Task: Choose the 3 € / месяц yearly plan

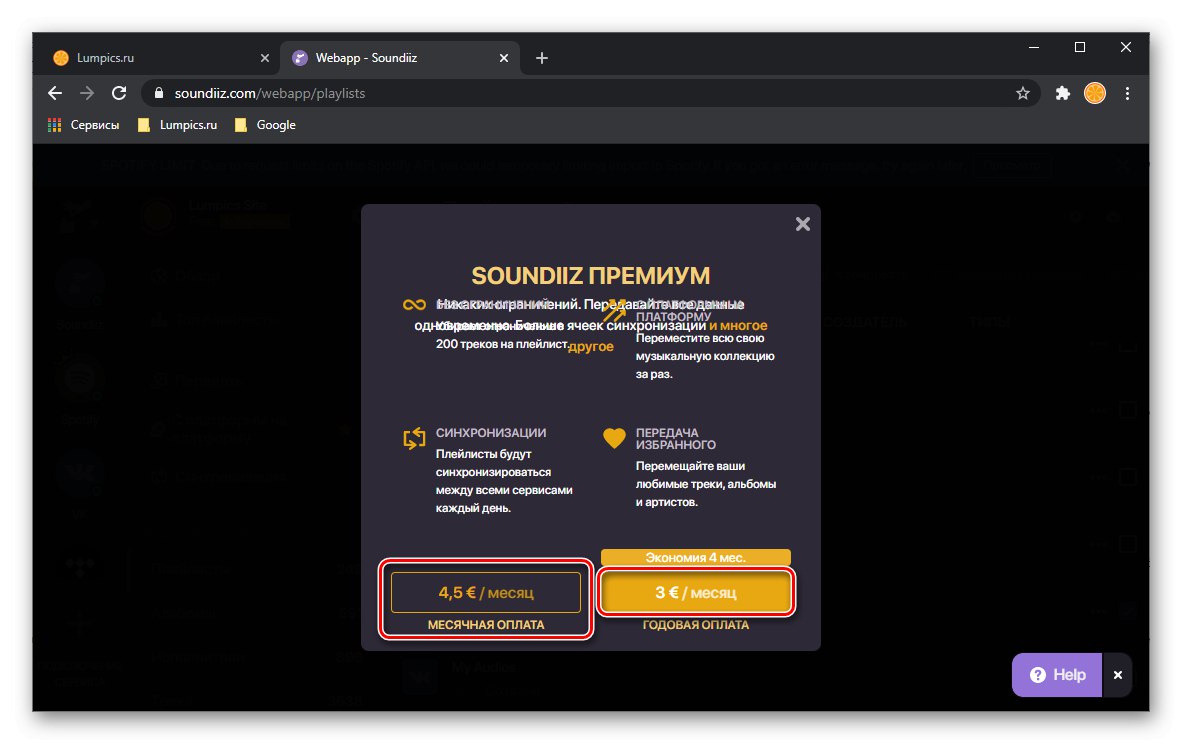Action: pyautogui.click(x=696, y=592)
